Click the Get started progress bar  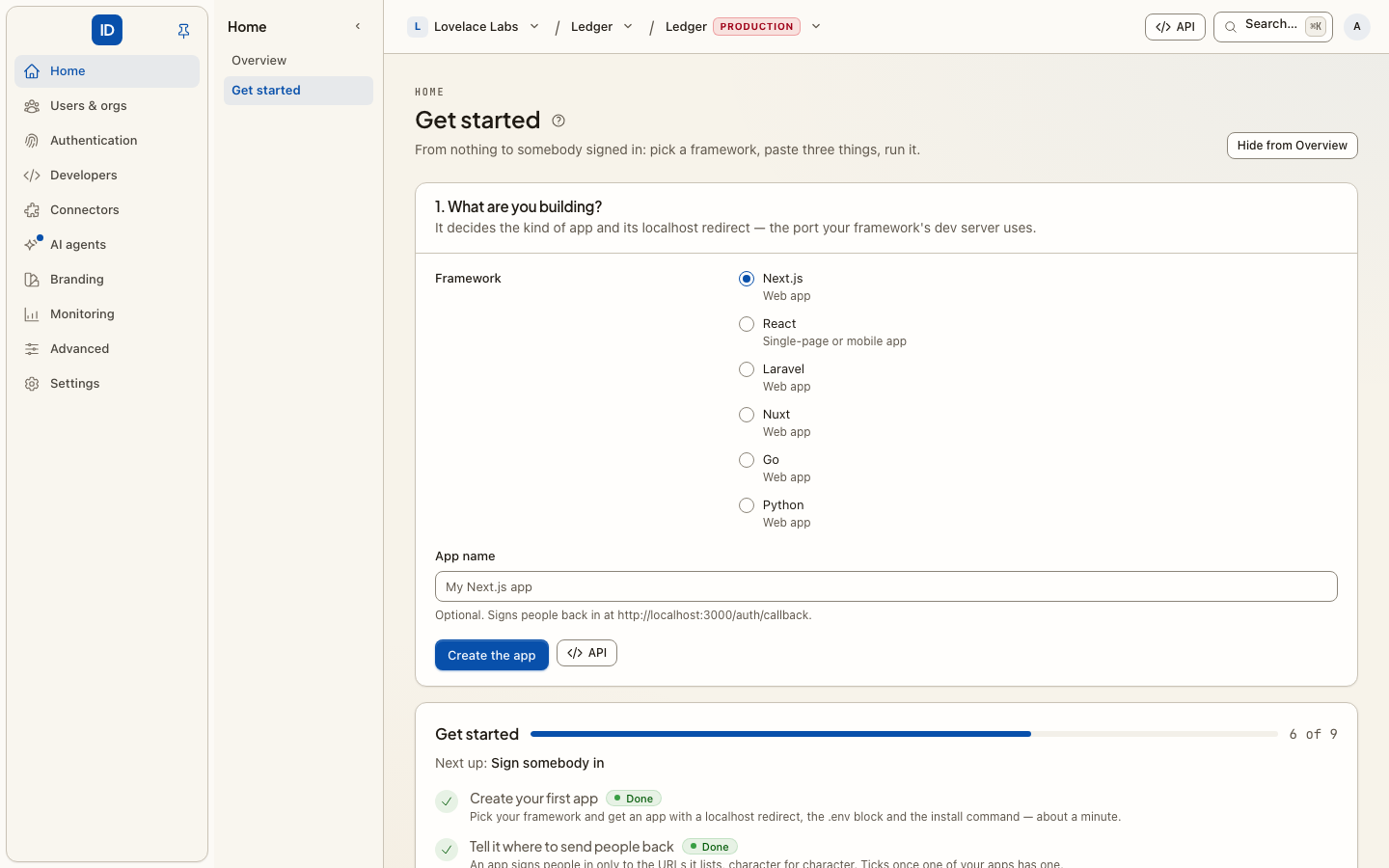click(x=904, y=734)
